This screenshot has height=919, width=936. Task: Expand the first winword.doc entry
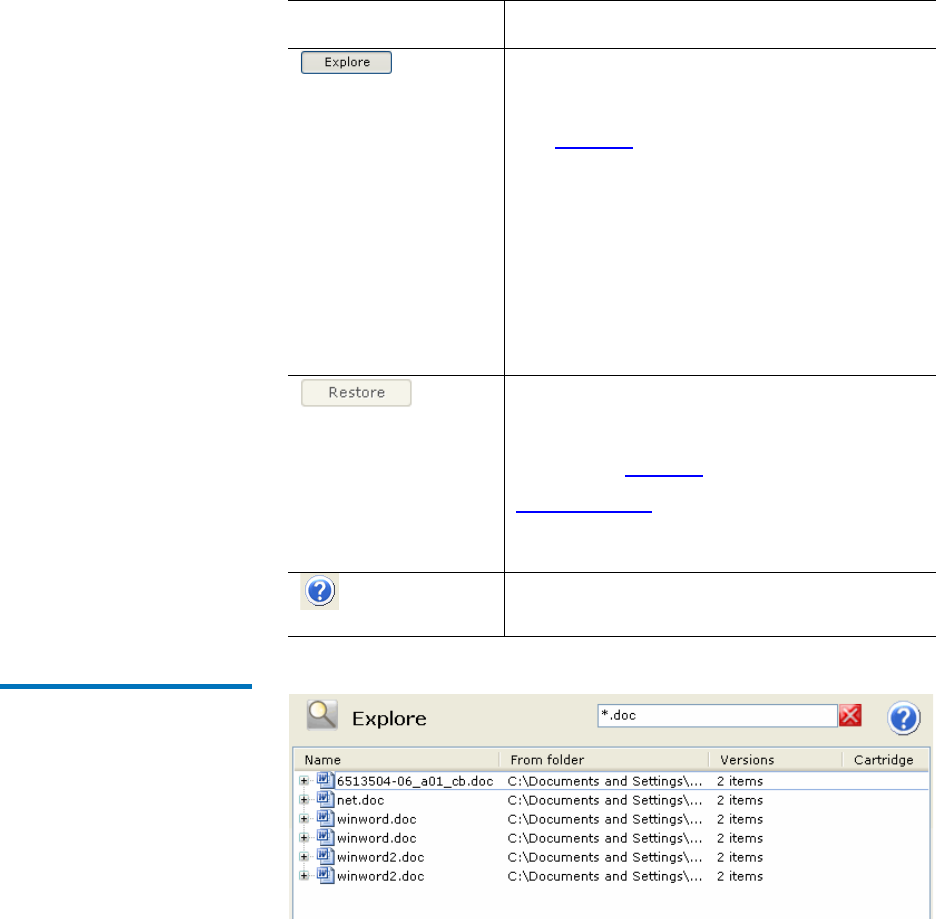(x=304, y=819)
